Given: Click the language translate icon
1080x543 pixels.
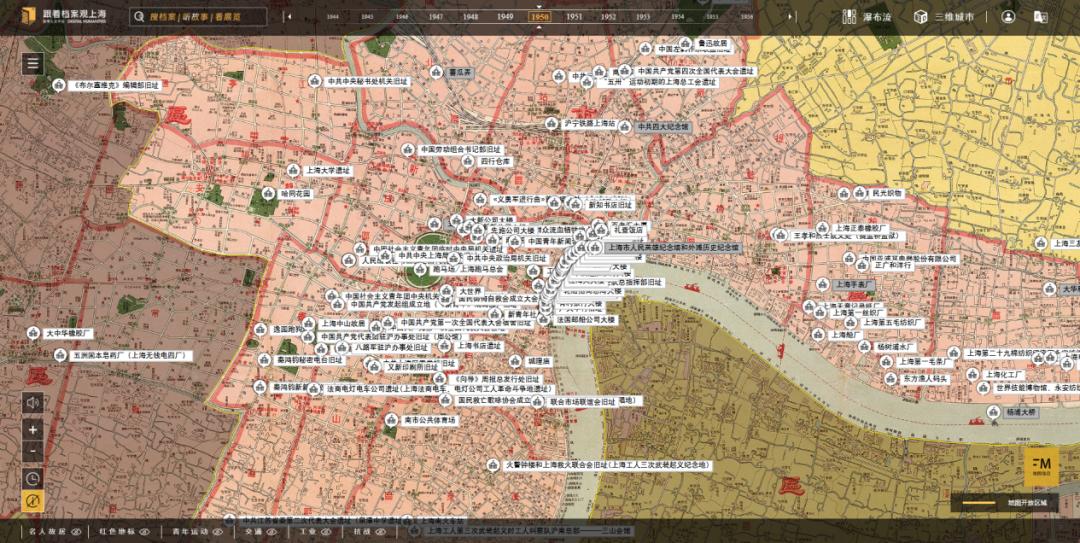Looking at the screenshot, I should pos(1041,17).
